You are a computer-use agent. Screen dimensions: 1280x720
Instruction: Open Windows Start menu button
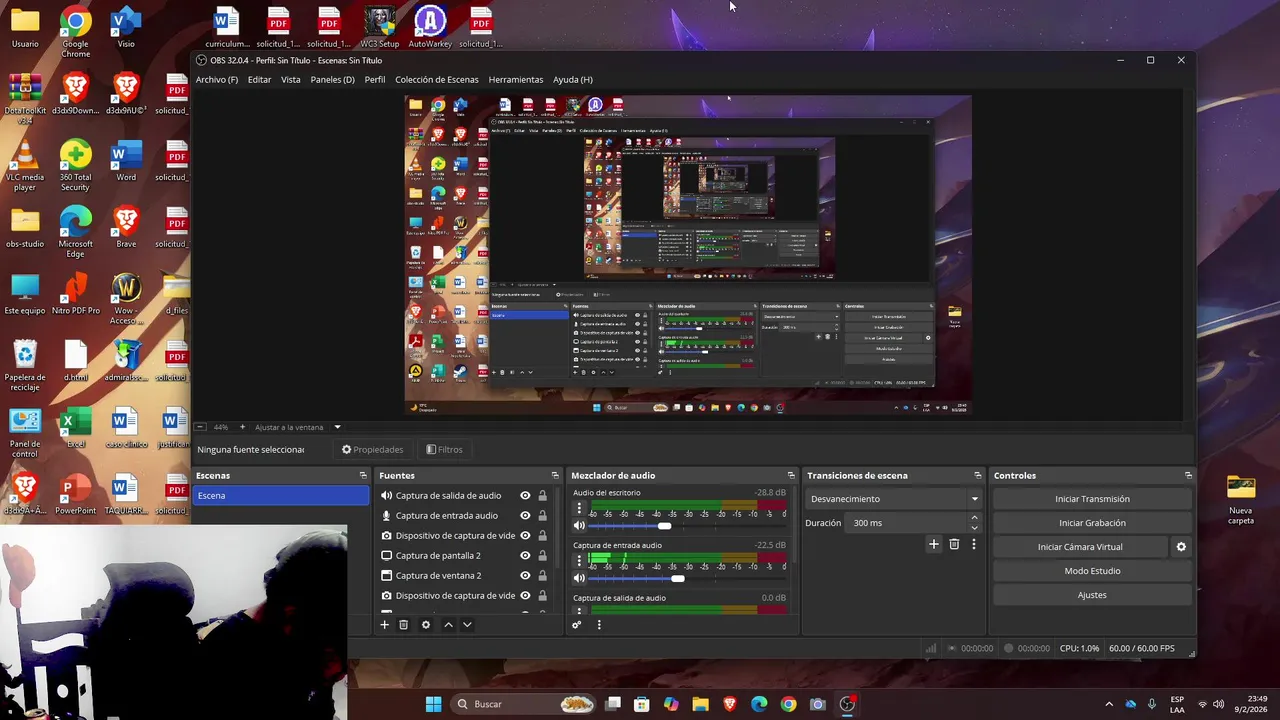click(433, 704)
